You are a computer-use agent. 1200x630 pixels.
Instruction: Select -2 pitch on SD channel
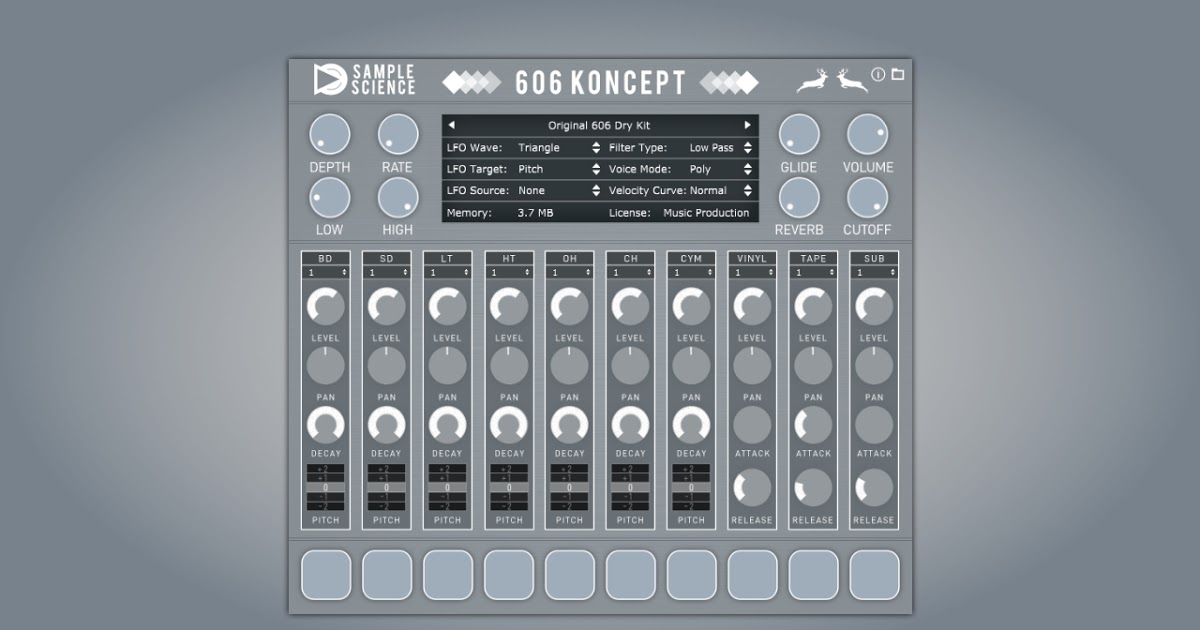[387, 506]
